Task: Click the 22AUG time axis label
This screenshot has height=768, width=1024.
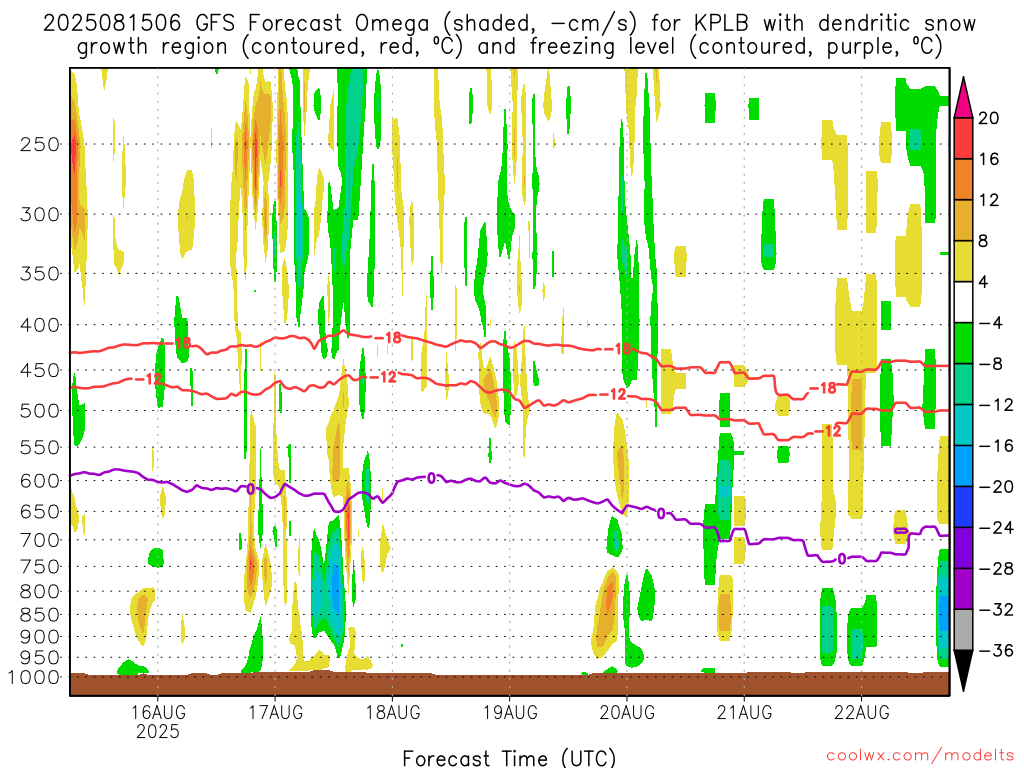Action: [x=861, y=712]
